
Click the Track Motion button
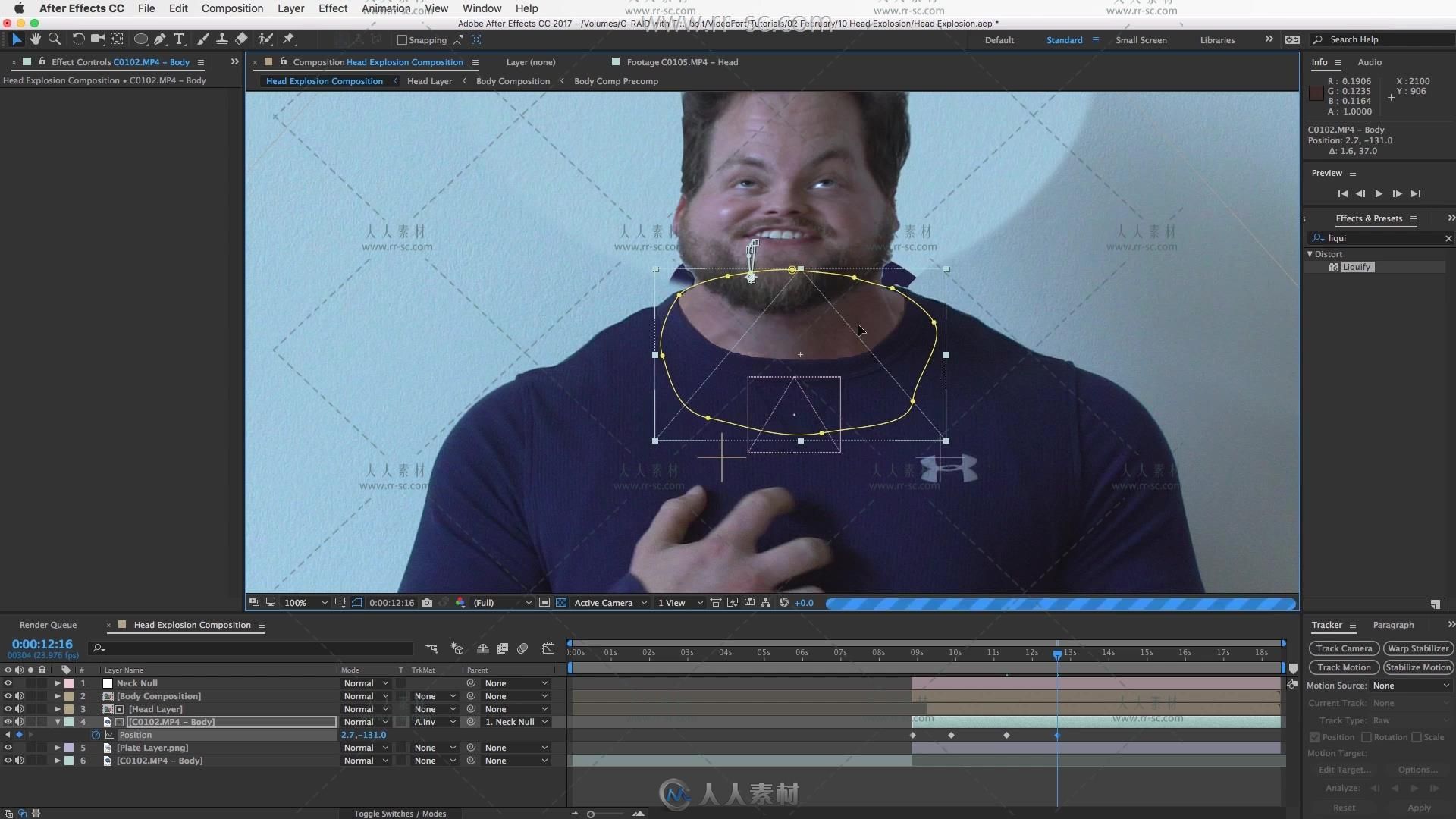click(x=1343, y=666)
